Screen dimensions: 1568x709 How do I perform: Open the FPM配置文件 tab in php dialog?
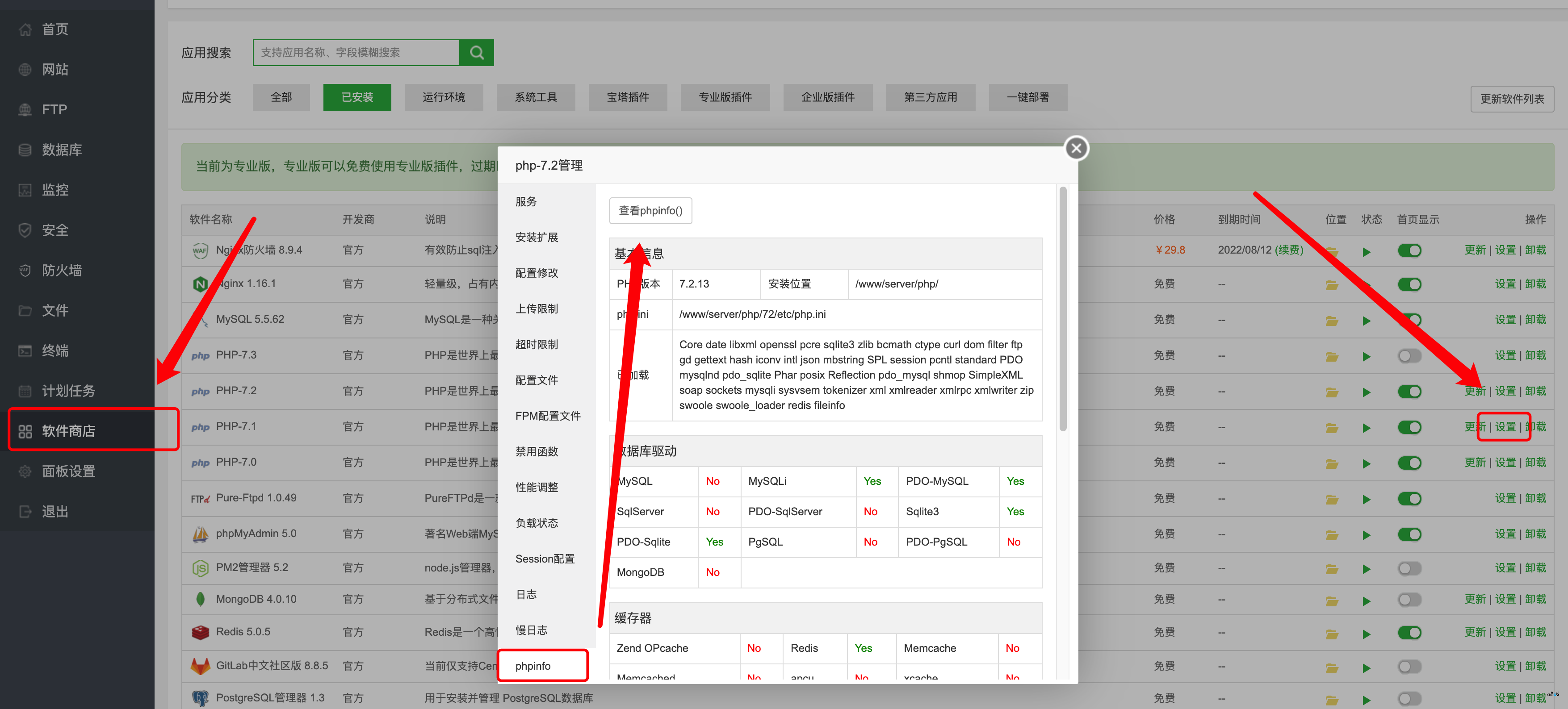(x=548, y=416)
